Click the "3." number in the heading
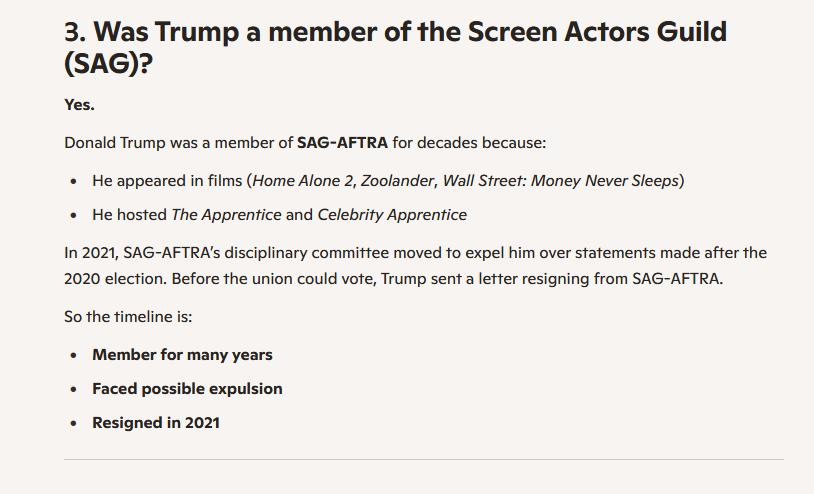This screenshot has width=814, height=494. (76, 32)
